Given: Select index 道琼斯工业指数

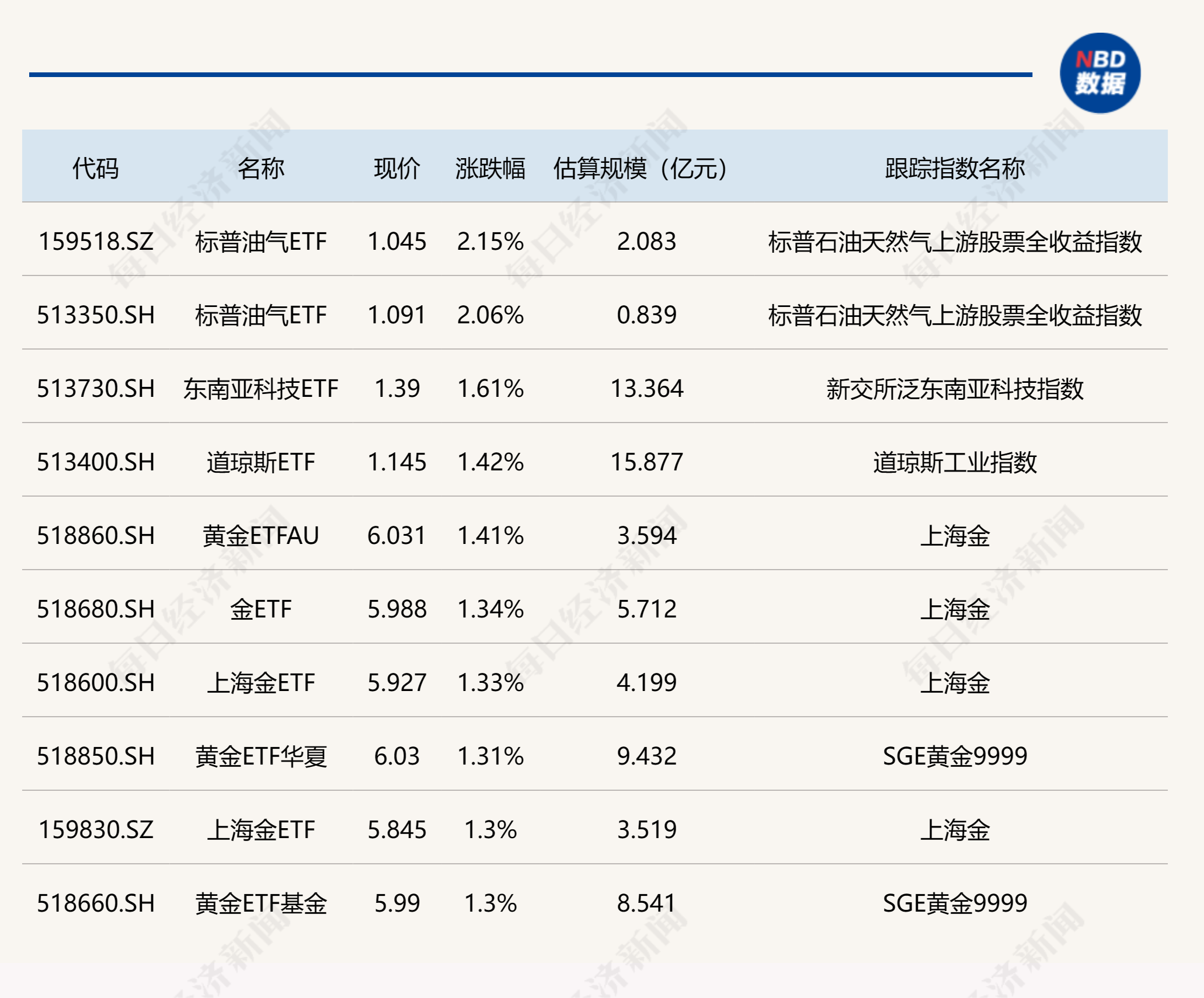Looking at the screenshot, I should (x=955, y=462).
